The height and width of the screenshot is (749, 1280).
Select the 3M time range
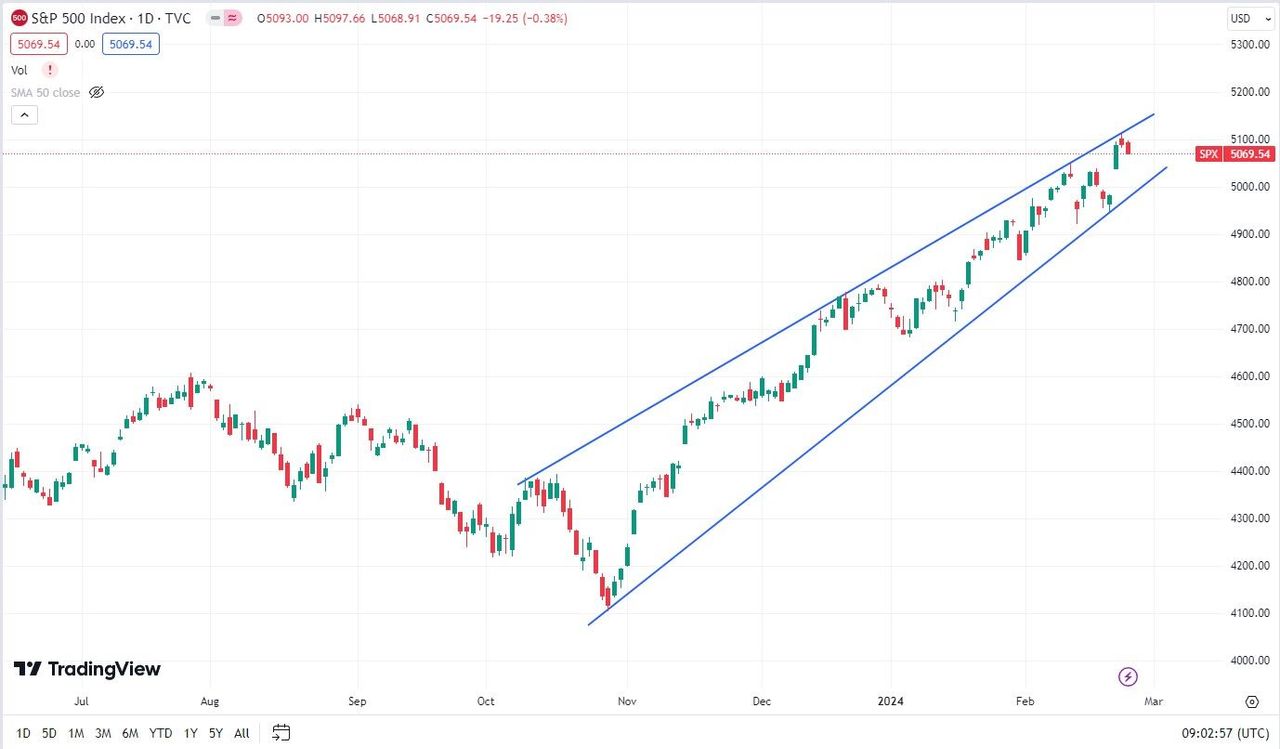pos(103,733)
